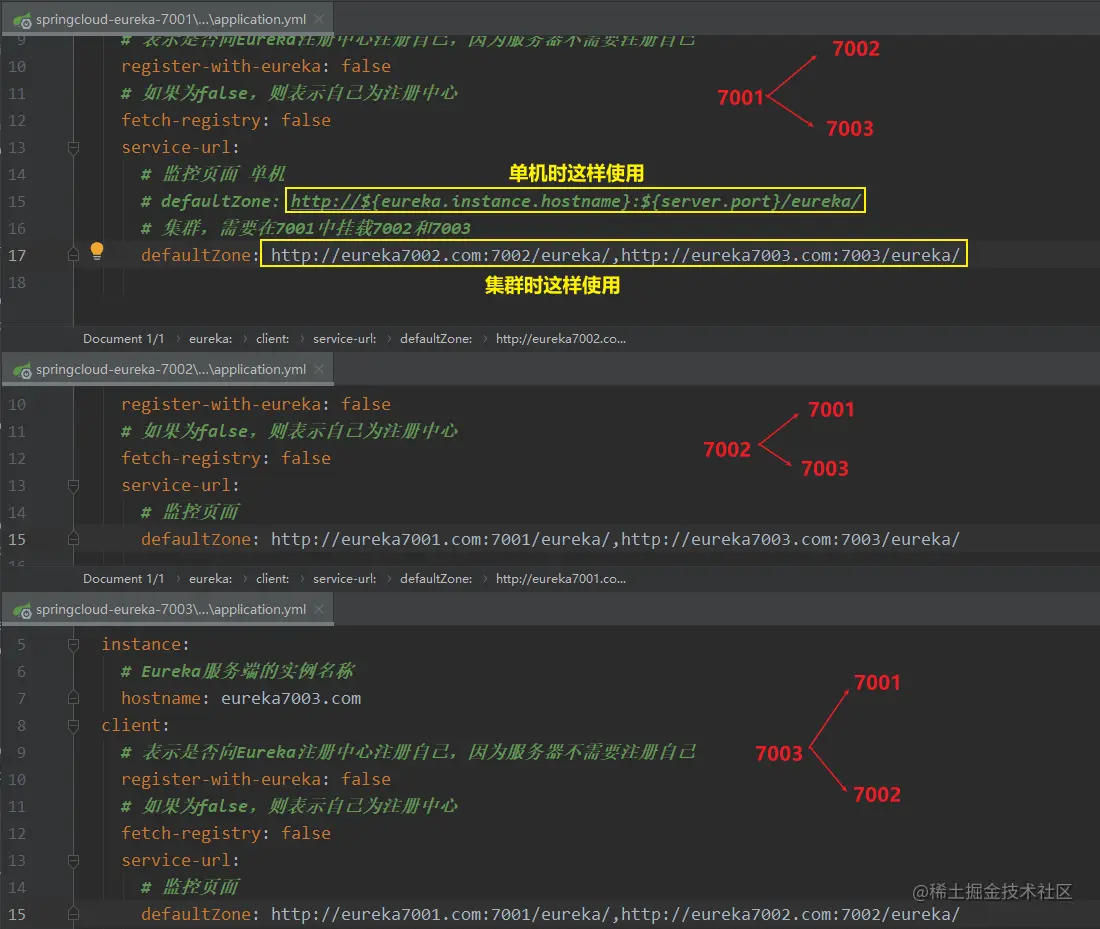Close the springcloud-eureka-7002 application.yml tab
The image size is (1100, 929).
click(319, 369)
